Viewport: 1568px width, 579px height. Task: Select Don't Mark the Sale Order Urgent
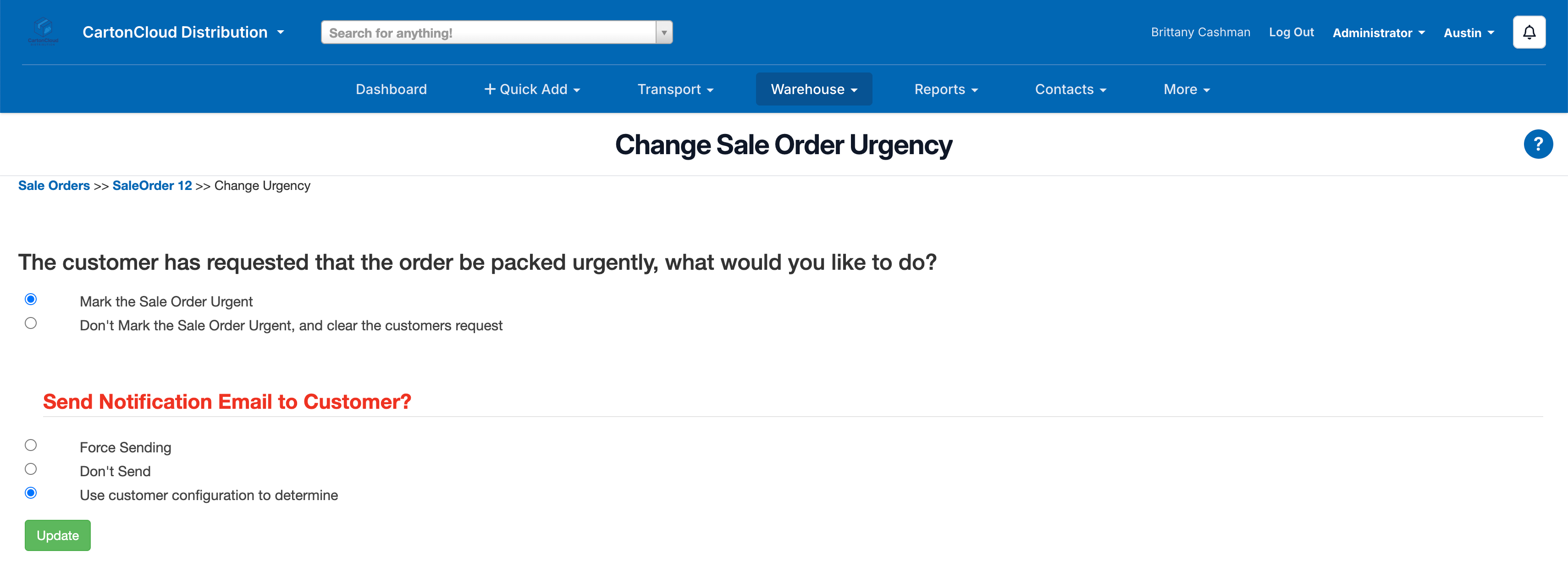(x=31, y=323)
